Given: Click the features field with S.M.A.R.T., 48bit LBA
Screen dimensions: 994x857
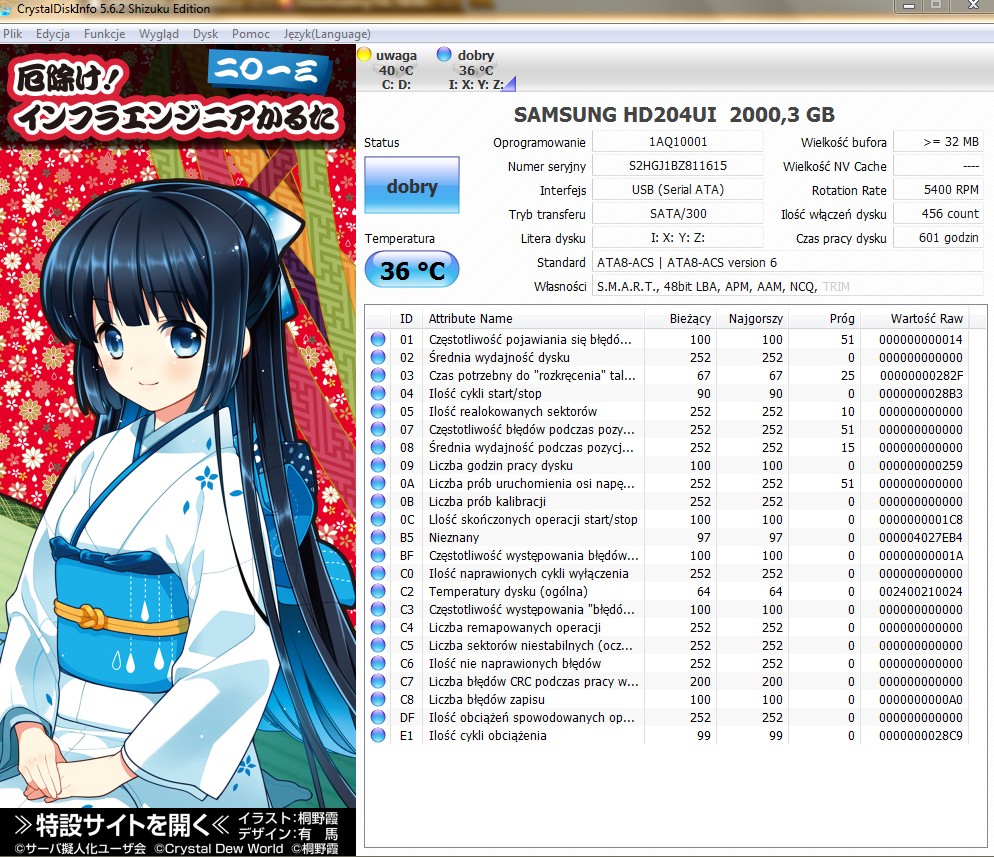Looking at the screenshot, I should tap(788, 286).
